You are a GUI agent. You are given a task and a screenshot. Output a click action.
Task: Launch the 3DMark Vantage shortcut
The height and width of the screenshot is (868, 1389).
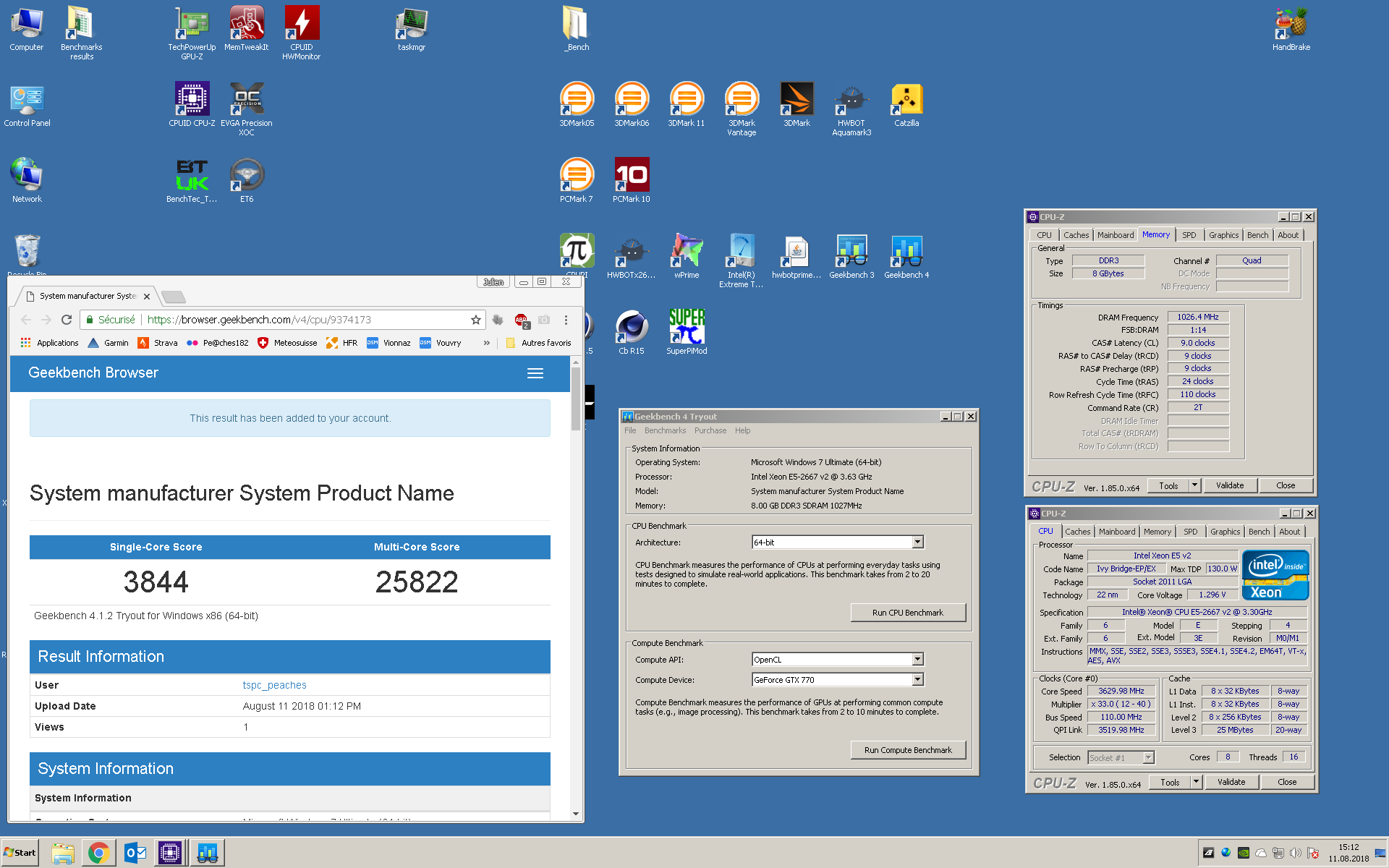click(742, 109)
